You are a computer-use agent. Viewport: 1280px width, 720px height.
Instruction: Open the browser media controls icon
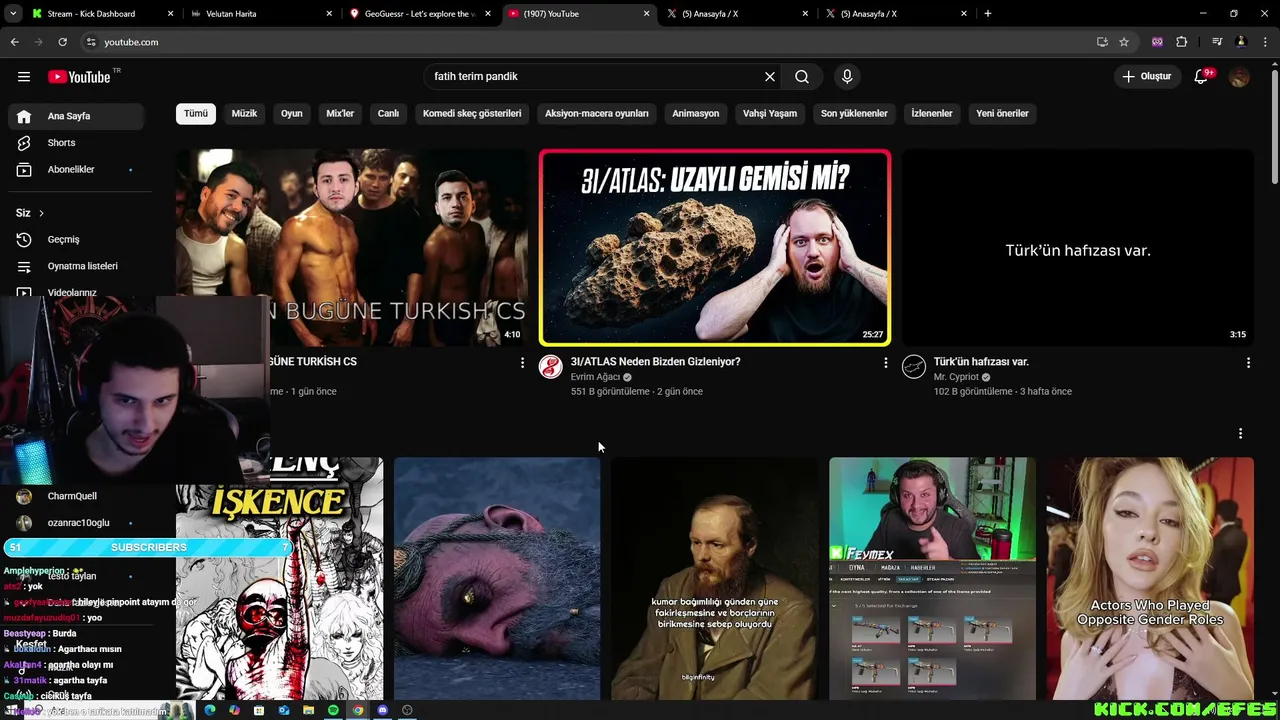1217,42
